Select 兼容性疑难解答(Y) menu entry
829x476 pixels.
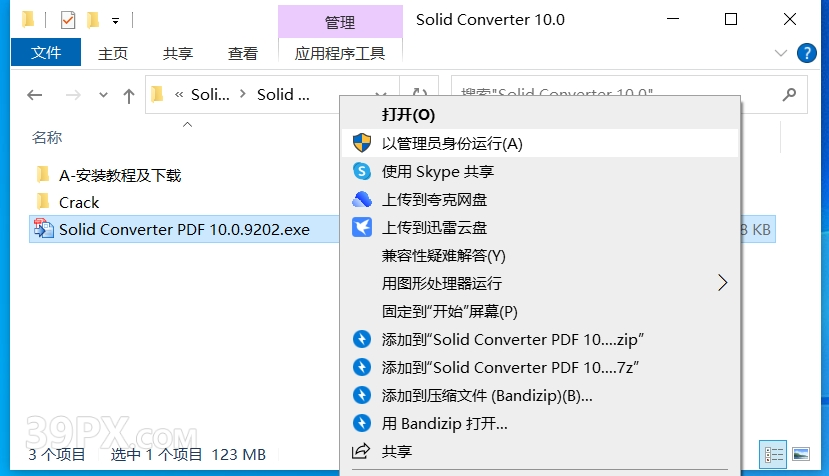[x=443, y=255]
